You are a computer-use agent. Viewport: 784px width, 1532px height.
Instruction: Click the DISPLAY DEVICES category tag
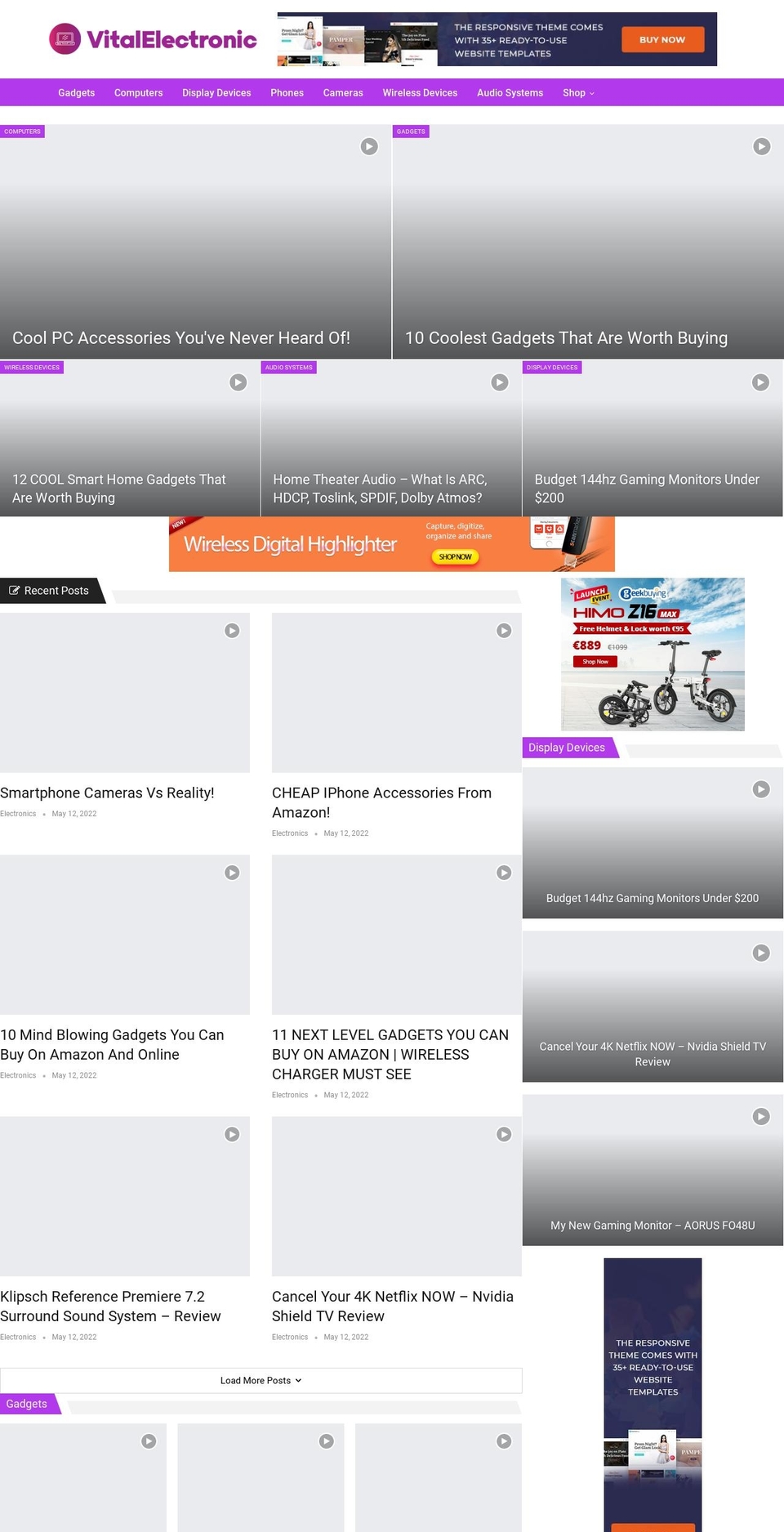pos(552,368)
